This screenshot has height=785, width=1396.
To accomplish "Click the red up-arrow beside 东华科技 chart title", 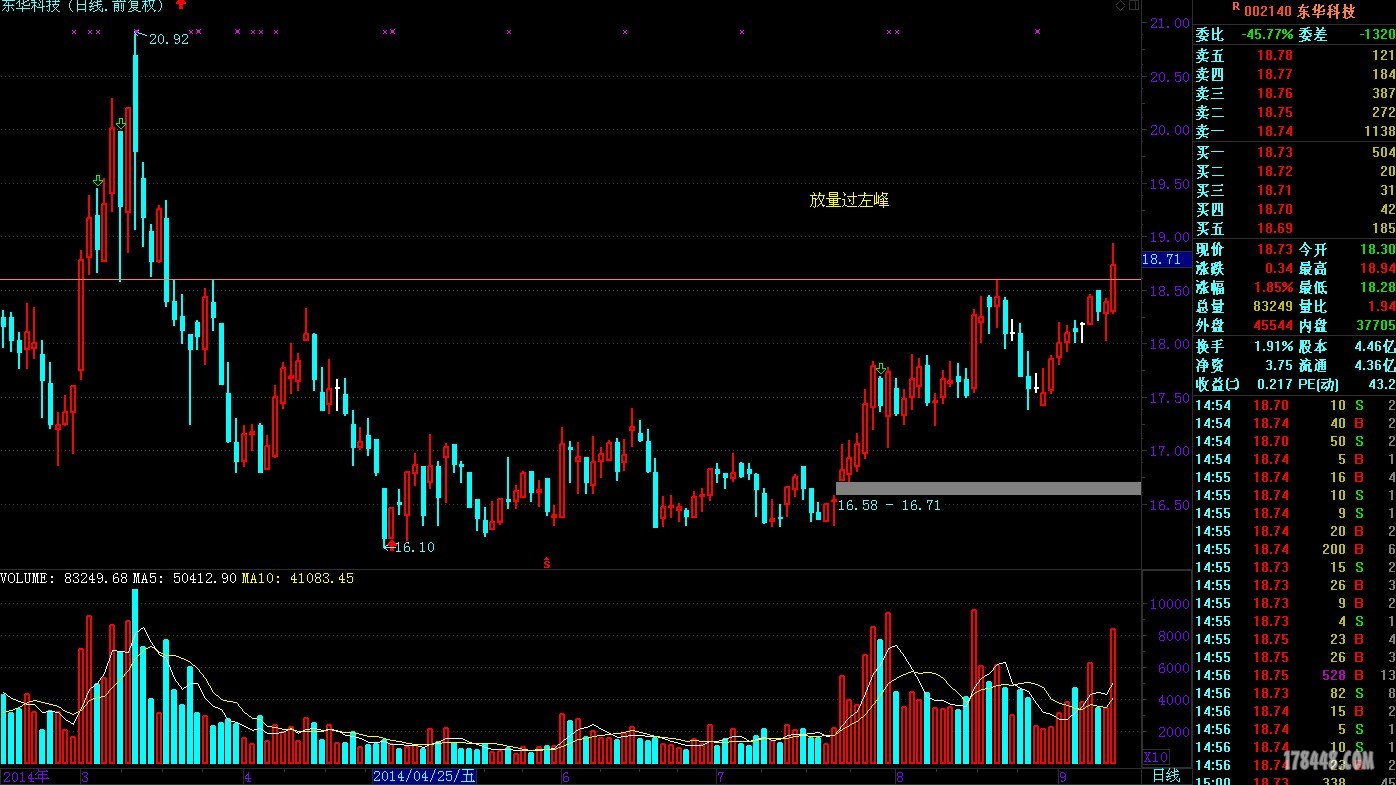I will 180,5.
